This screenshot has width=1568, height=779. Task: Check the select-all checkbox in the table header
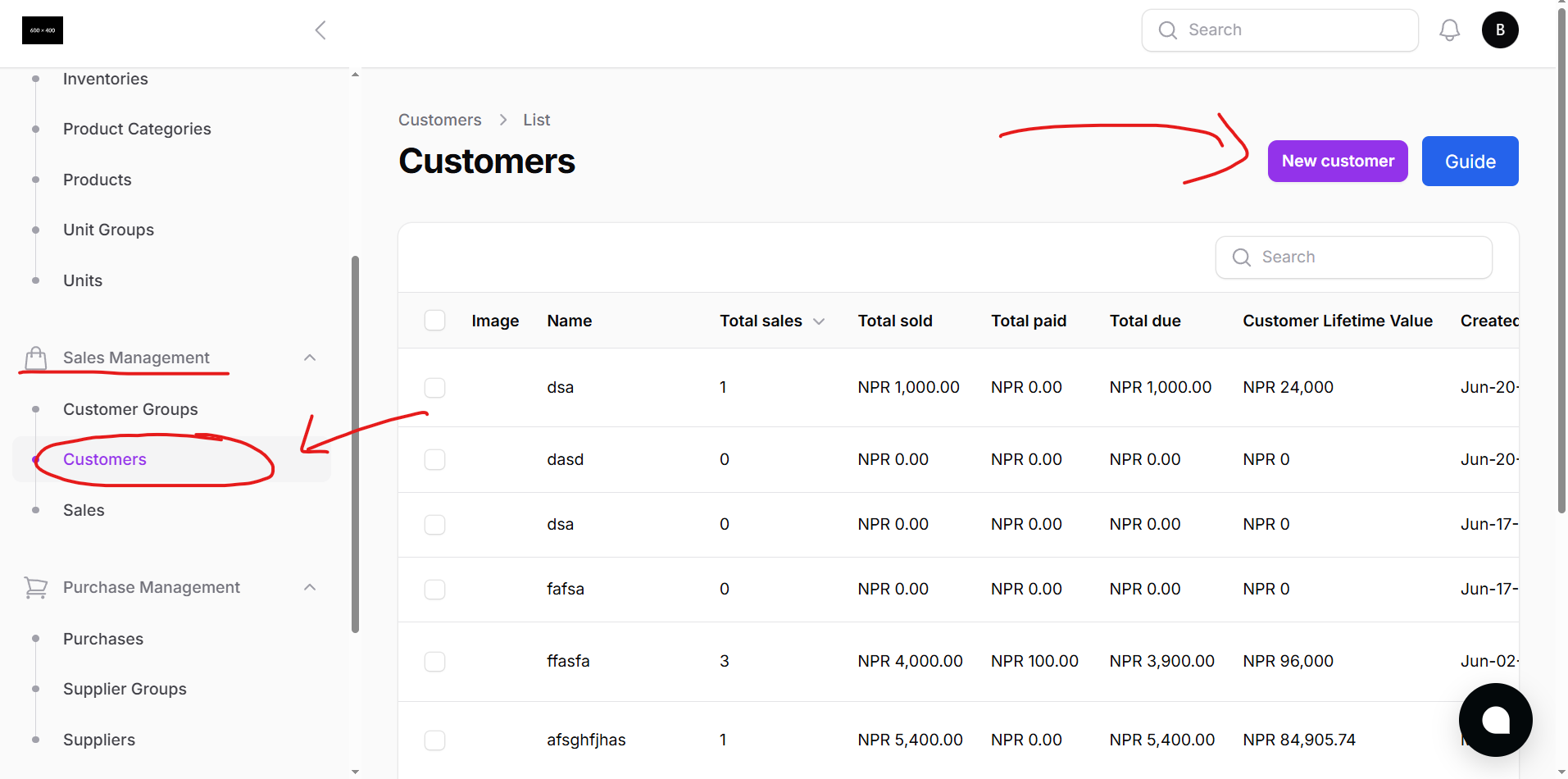(434, 320)
